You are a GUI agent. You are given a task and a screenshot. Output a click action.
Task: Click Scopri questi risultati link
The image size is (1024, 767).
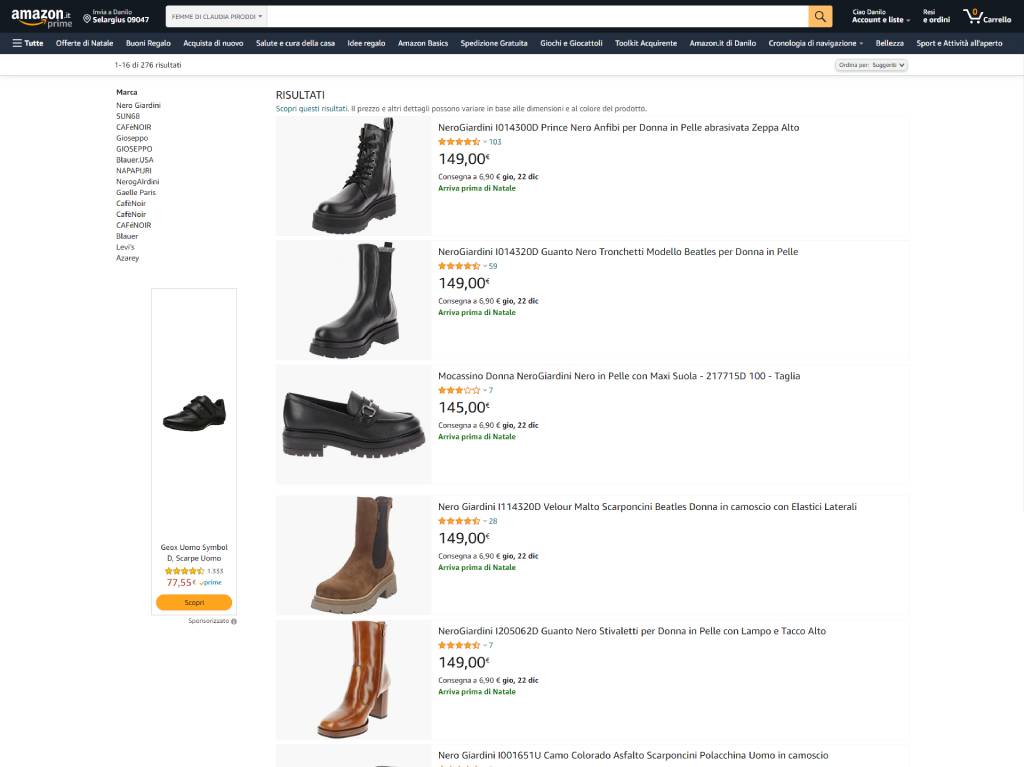click(x=312, y=108)
